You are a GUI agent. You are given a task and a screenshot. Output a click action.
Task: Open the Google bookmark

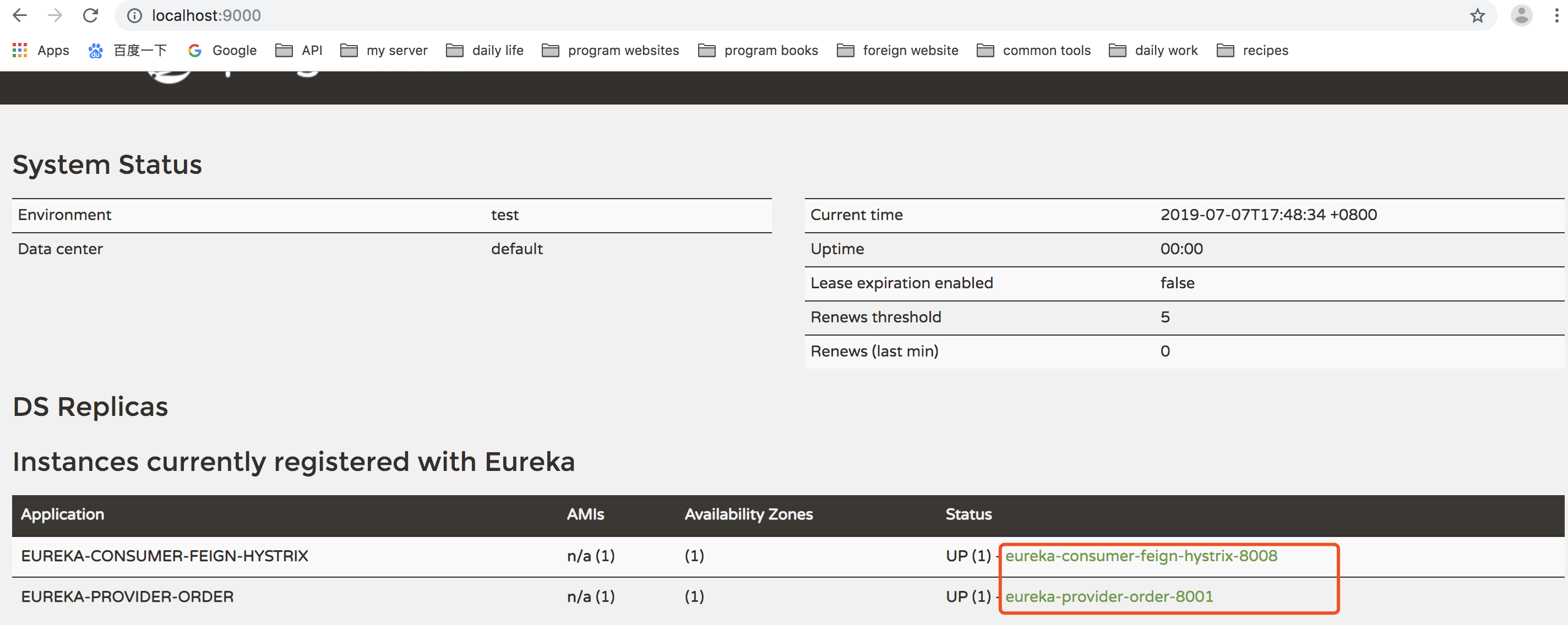pos(222,51)
